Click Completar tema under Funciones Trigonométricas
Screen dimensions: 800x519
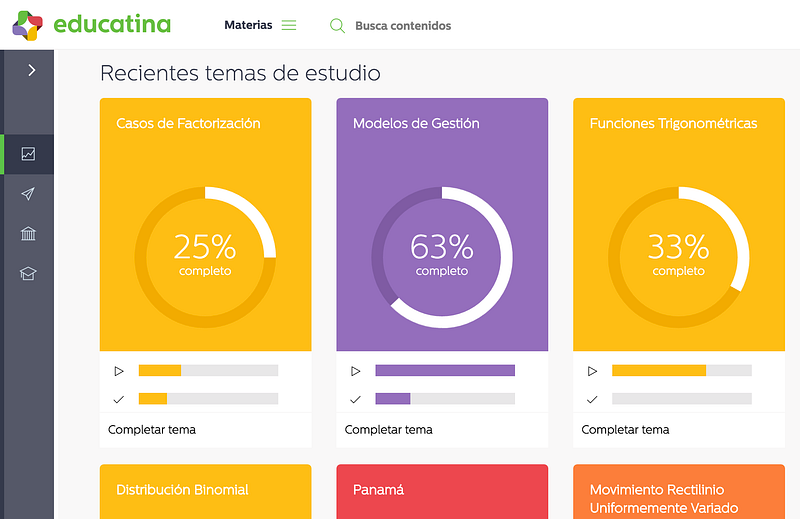tap(626, 430)
